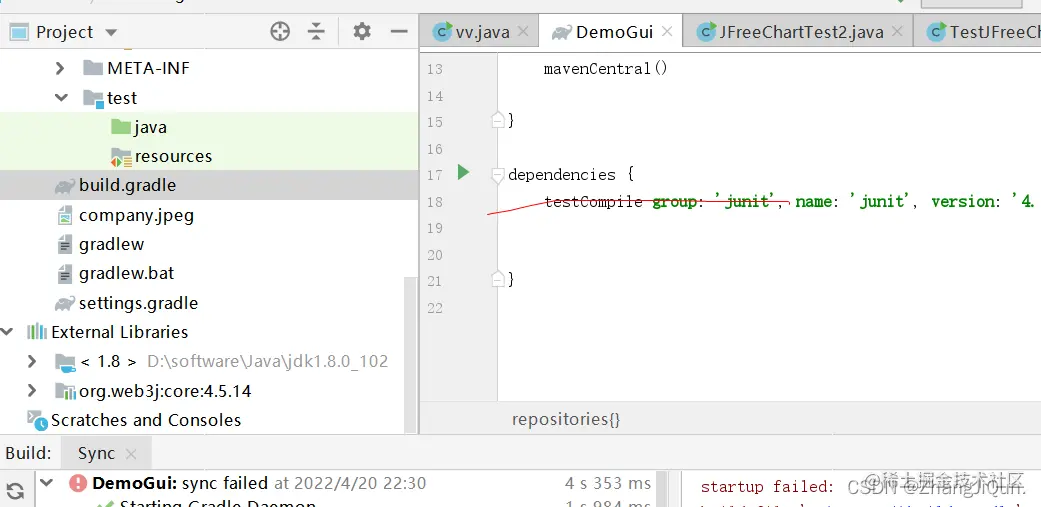Image resolution: width=1041 pixels, height=507 pixels.
Task: Click startup failed message text
Action: (767, 487)
